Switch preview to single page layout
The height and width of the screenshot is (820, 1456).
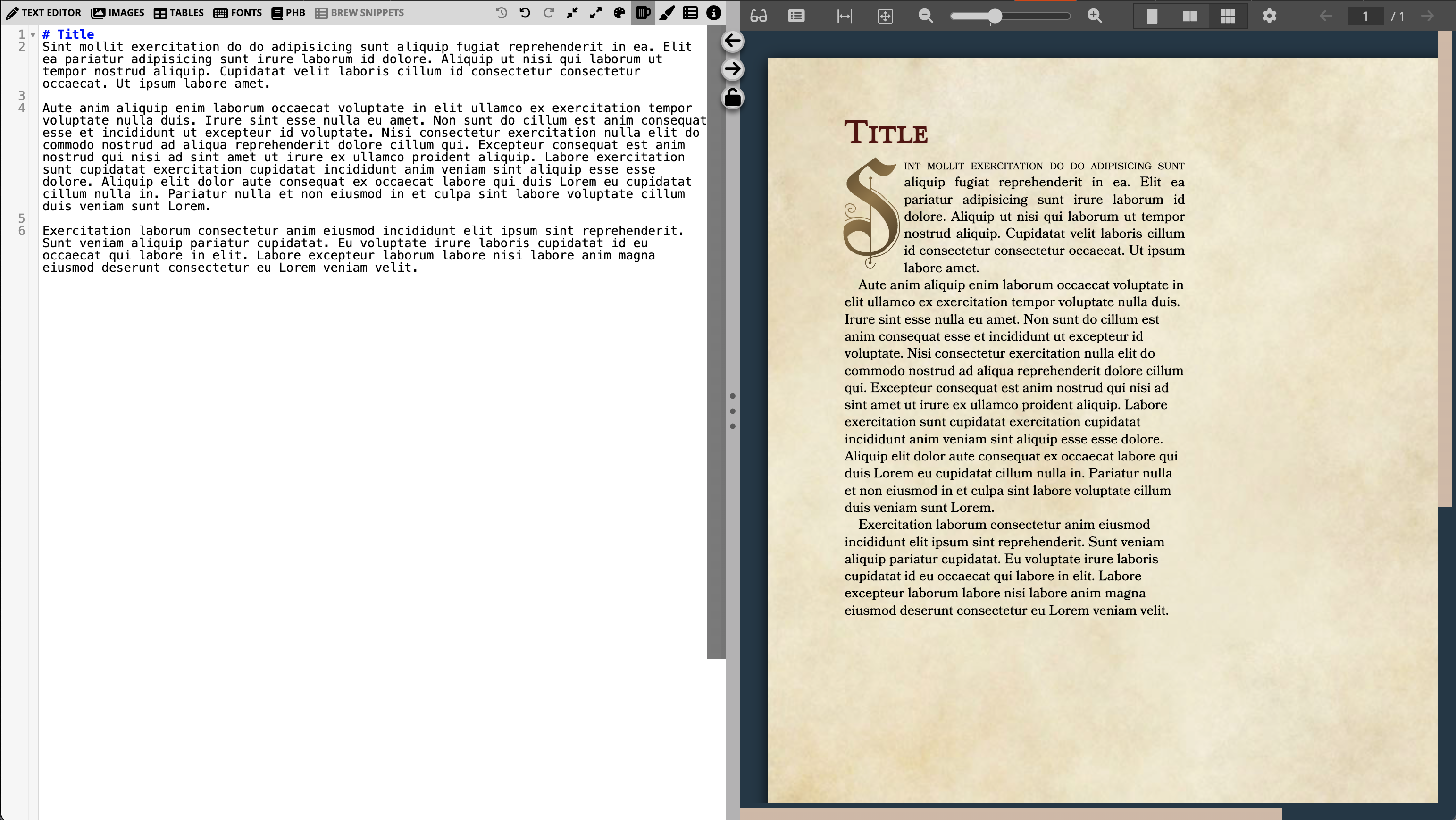coord(1152,17)
